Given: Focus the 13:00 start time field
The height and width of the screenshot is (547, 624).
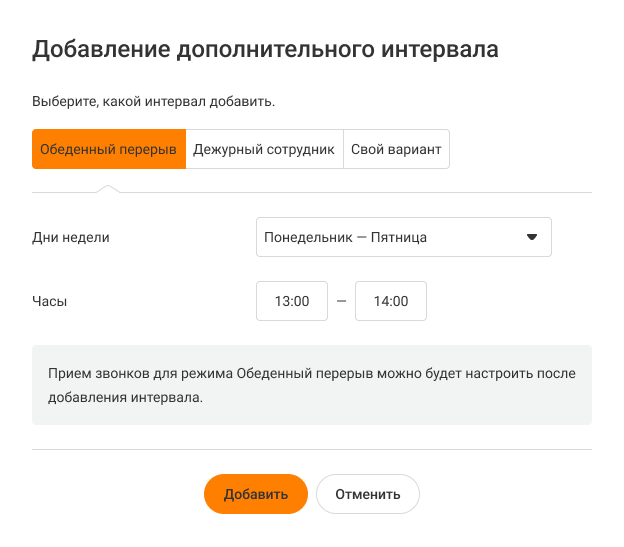Looking at the screenshot, I should click(292, 301).
